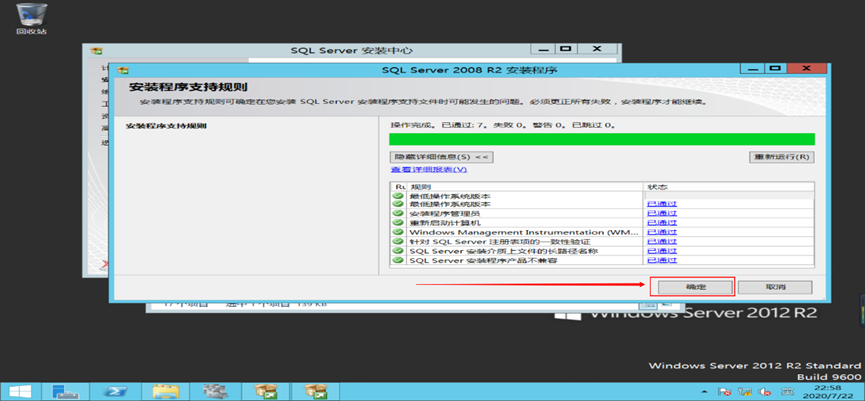Screen dimensions: 865x401
Task: Click the 确定 button
Action: (x=693, y=287)
